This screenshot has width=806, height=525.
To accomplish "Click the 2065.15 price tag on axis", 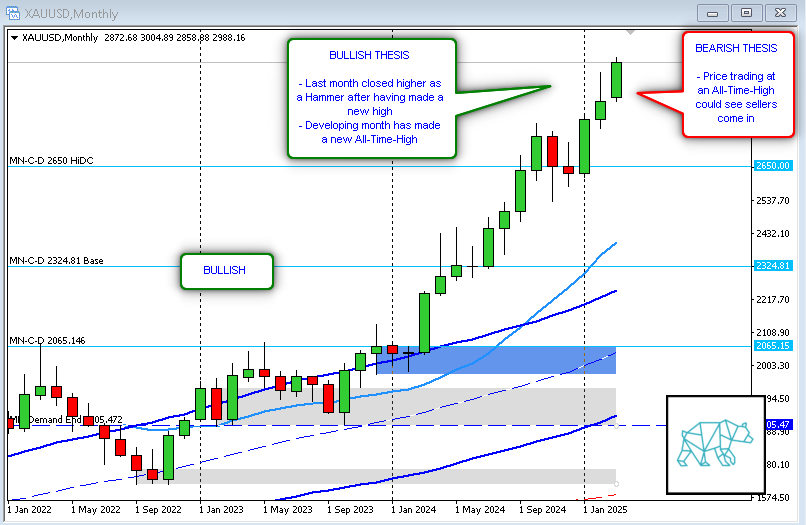I will (772, 346).
